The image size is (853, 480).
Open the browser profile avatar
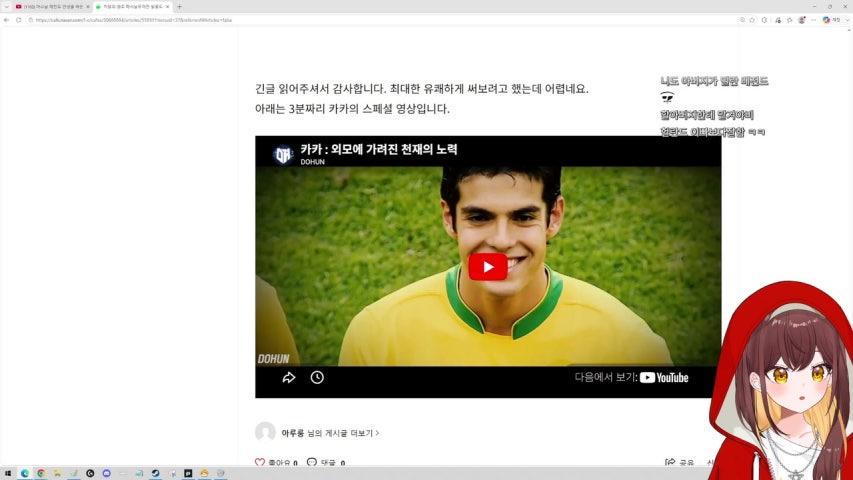click(802, 20)
